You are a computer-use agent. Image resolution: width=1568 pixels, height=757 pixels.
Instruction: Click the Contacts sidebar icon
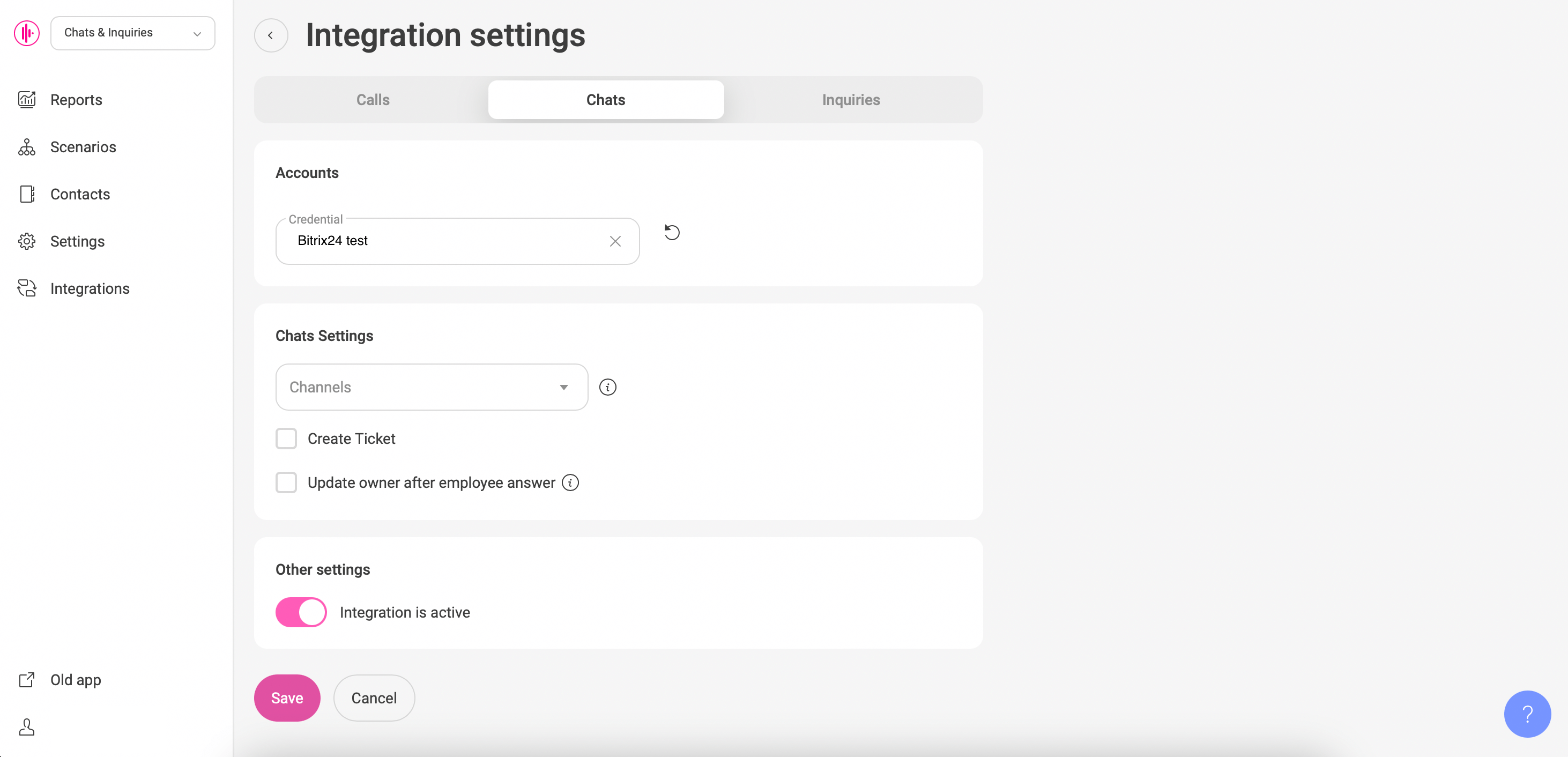[x=27, y=194]
